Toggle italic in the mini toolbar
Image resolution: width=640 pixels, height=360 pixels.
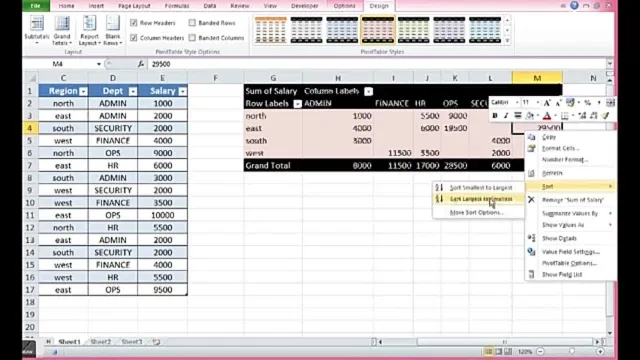pos(506,116)
